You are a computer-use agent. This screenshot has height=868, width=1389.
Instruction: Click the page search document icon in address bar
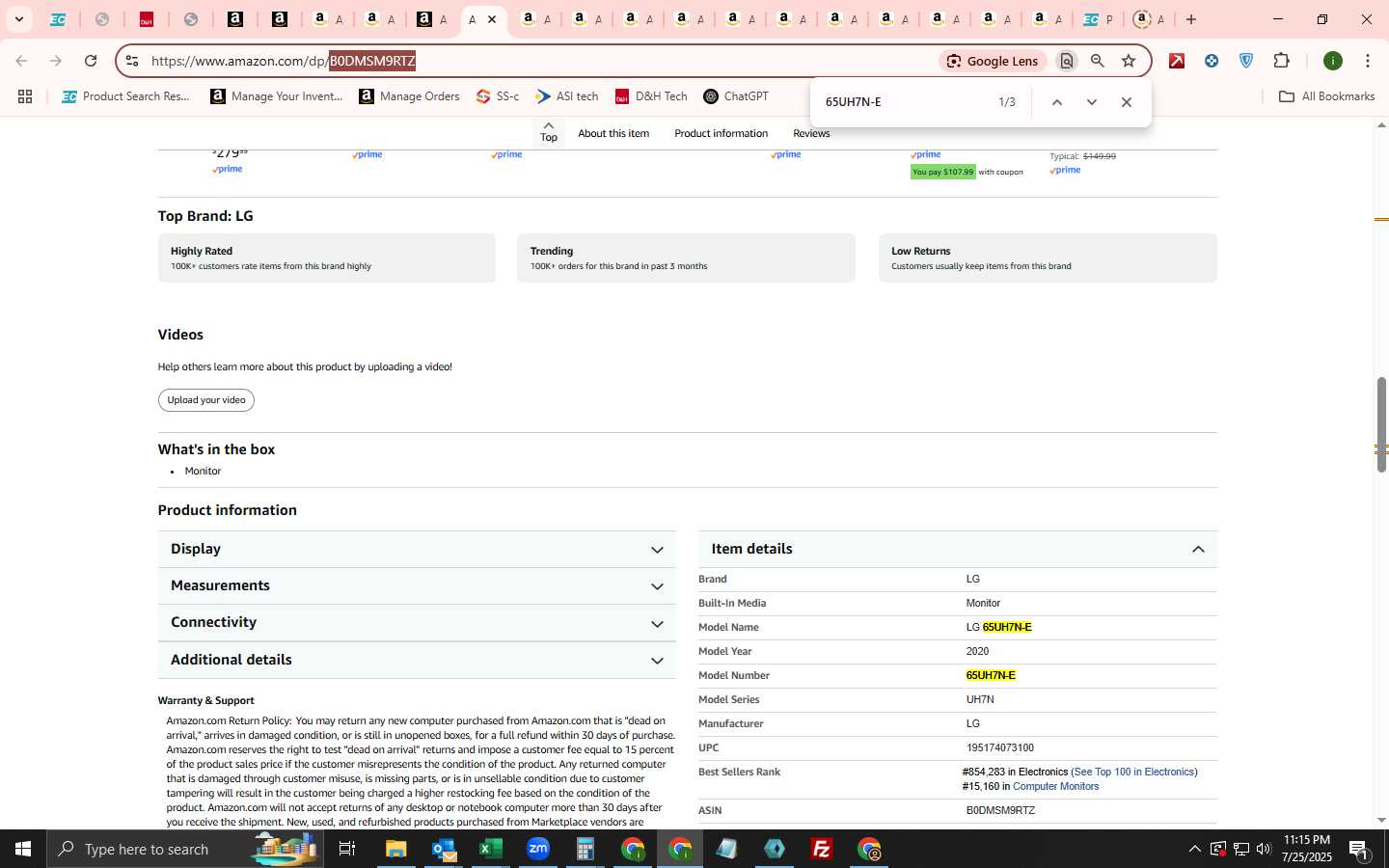click(1067, 61)
